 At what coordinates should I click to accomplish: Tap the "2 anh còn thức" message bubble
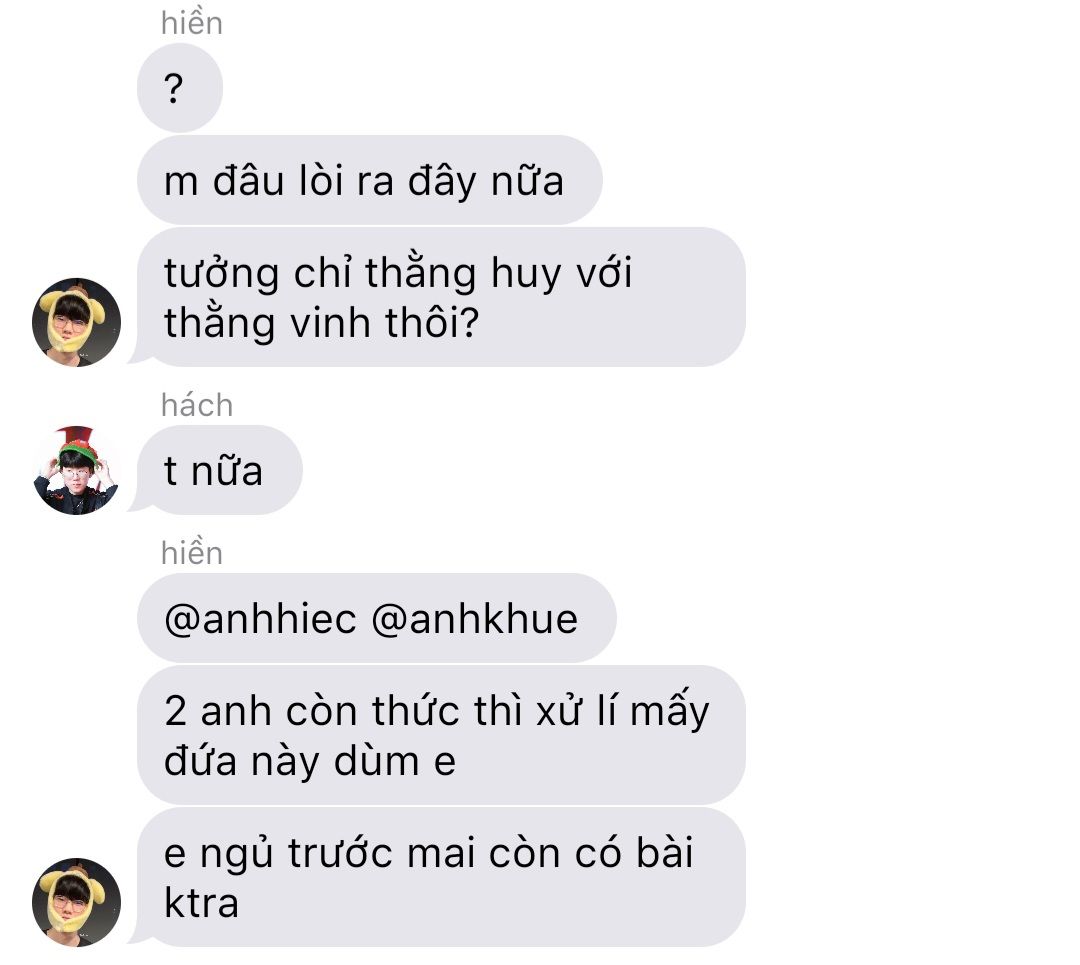point(441,736)
